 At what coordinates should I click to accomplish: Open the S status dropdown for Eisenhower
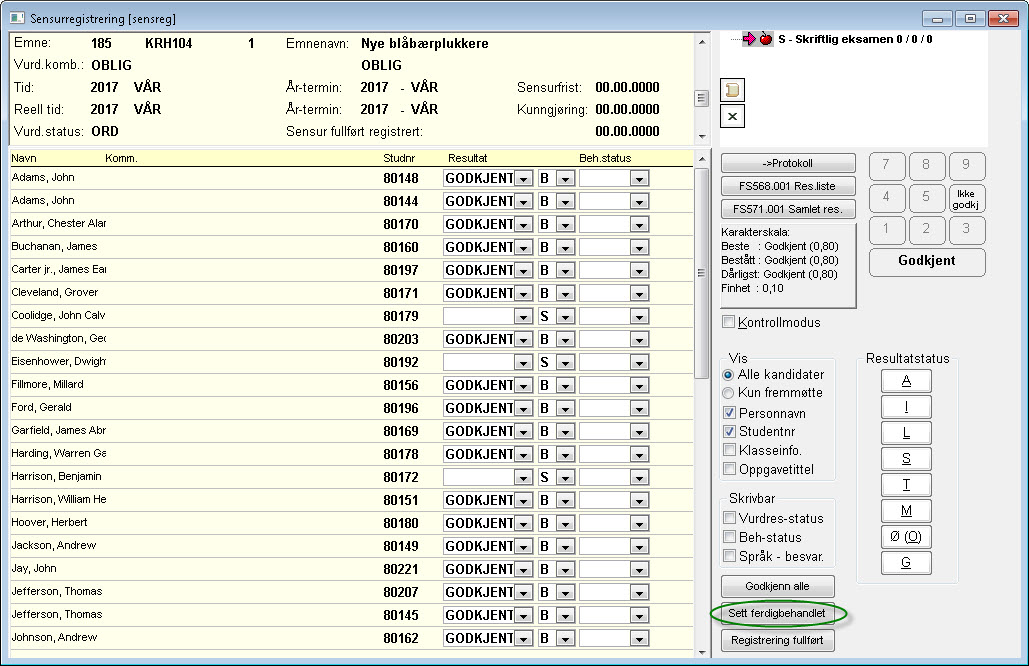566,363
